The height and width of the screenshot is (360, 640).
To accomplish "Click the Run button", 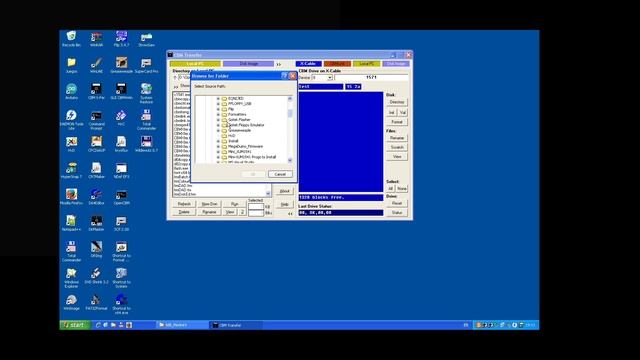I will [x=234, y=204].
